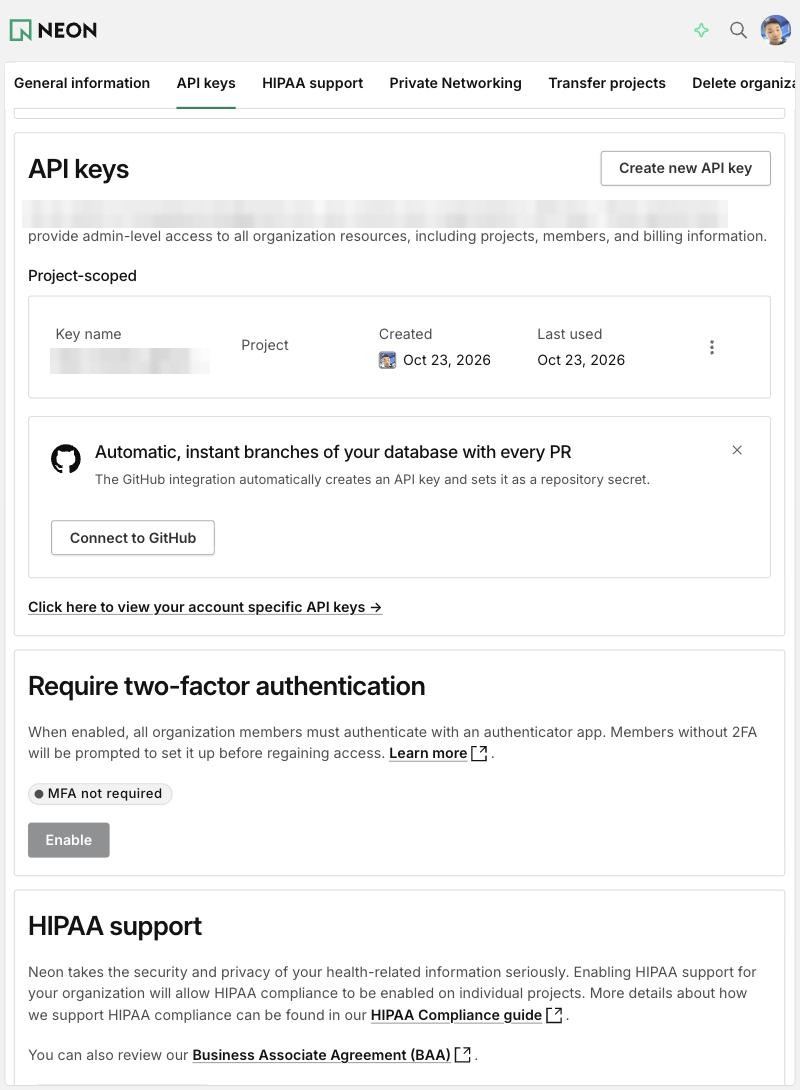Click the MFA not required badge

pyautogui.click(x=100, y=794)
